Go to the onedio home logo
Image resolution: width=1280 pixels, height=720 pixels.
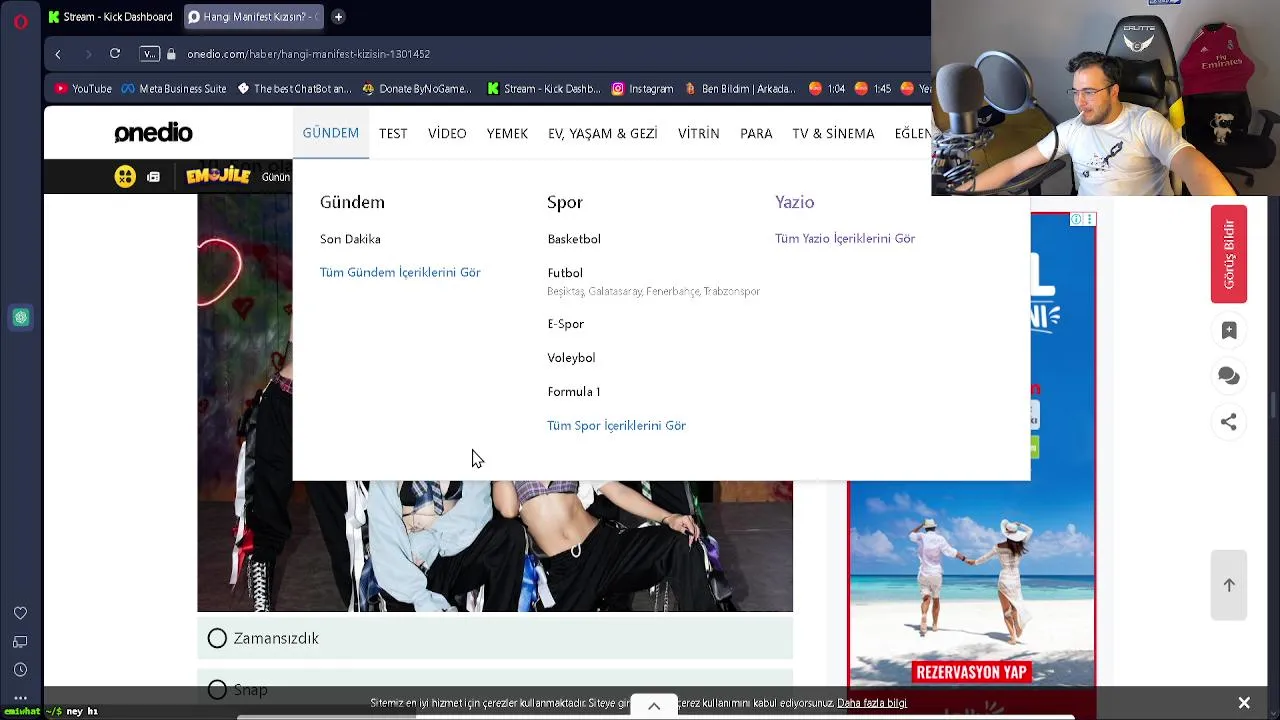tap(153, 133)
